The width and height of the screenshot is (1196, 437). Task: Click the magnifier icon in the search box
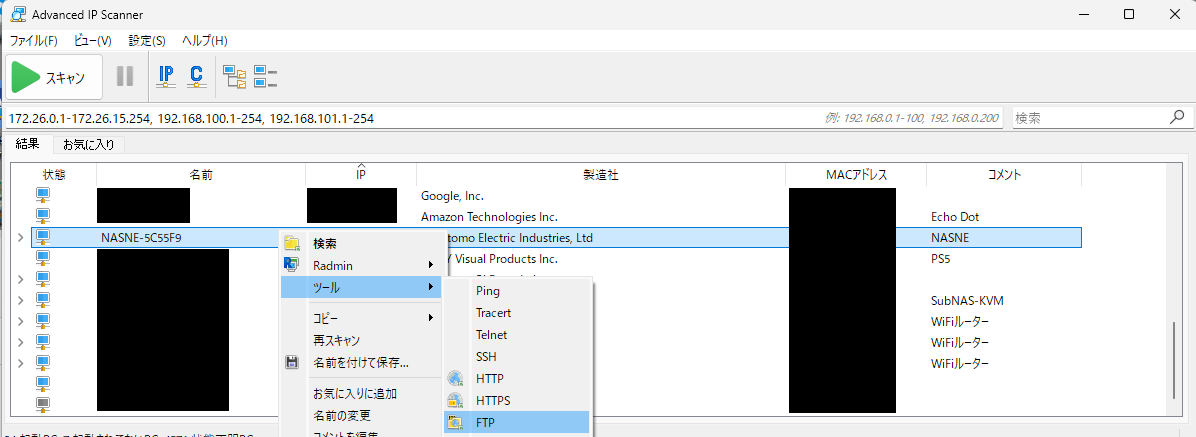[x=1177, y=118]
